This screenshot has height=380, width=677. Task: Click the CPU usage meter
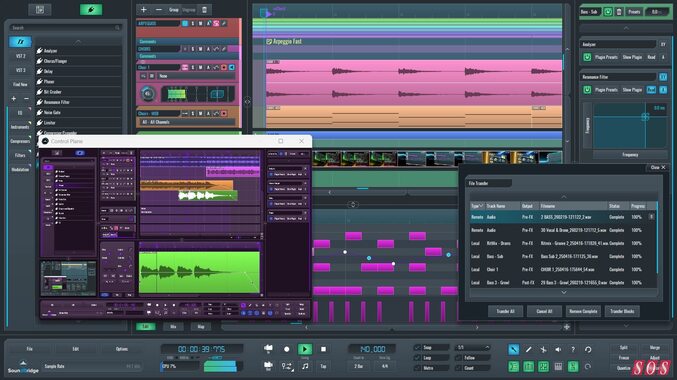180,366
